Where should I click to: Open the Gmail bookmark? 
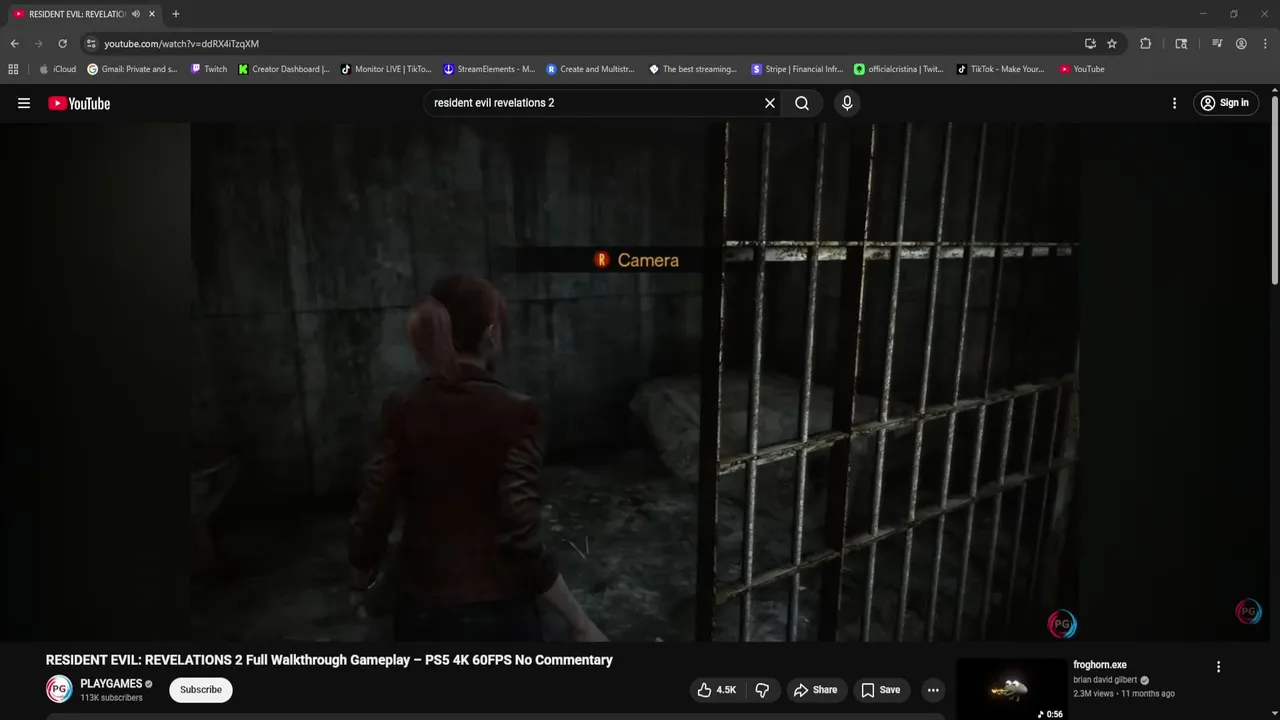pyautogui.click(x=132, y=69)
